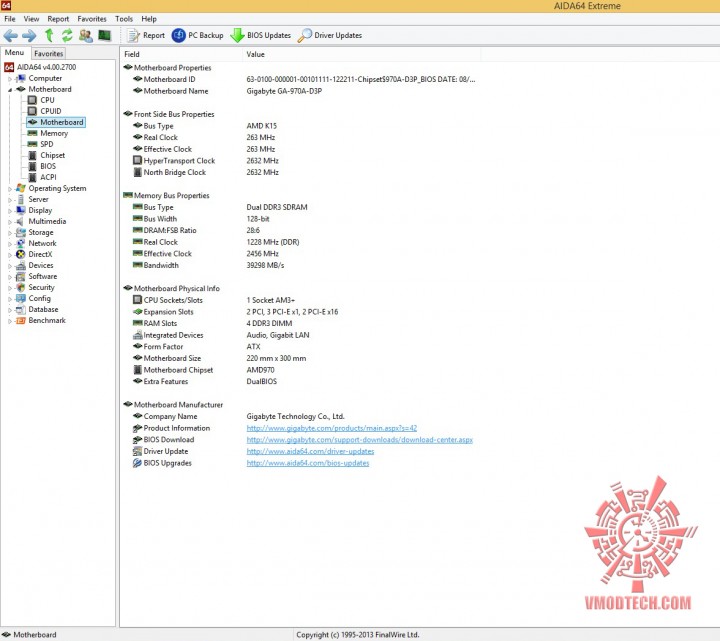This screenshot has width=720, height=641.
Task: Open the View menu
Action: coord(31,19)
